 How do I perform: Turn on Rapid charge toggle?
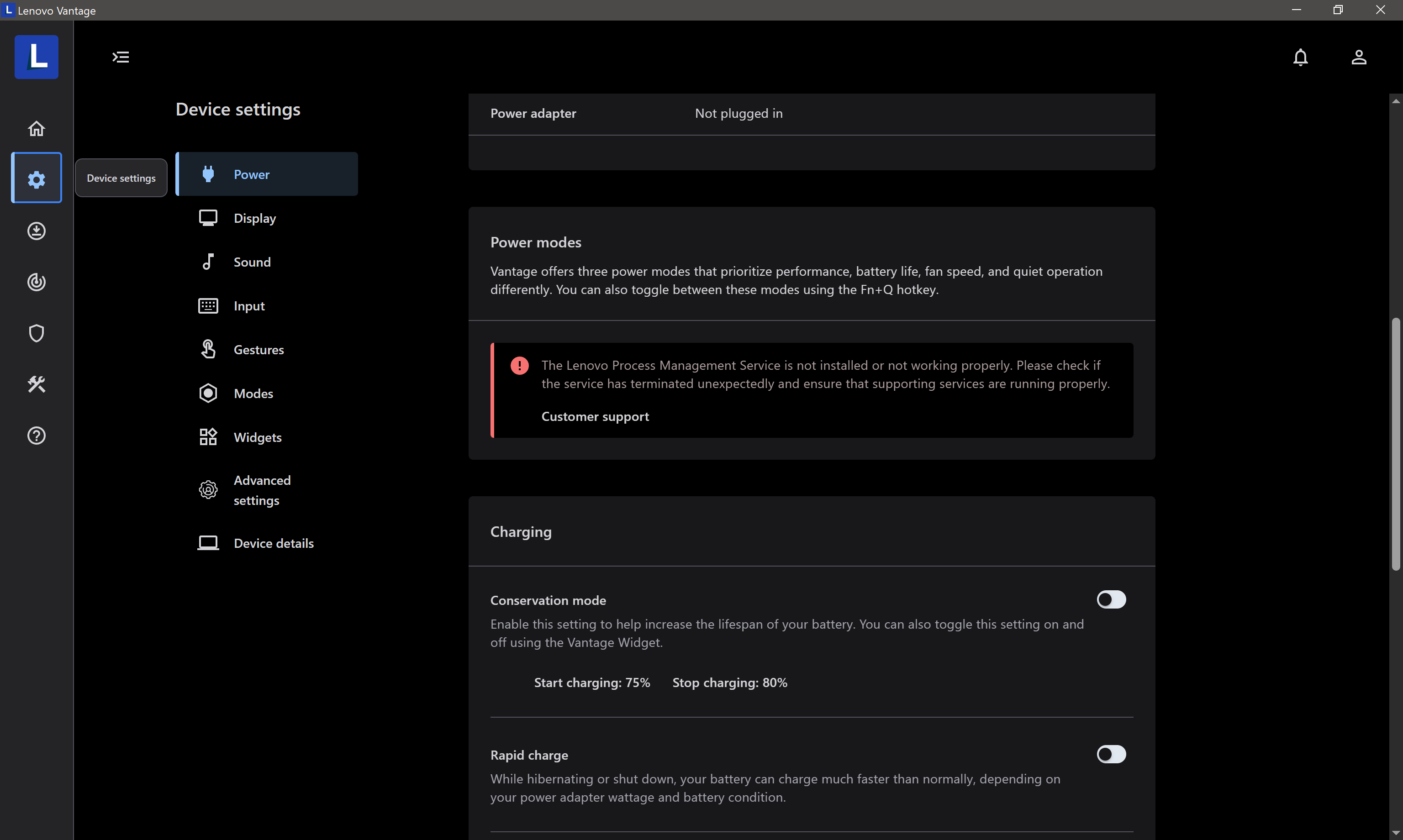[x=1110, y=754]
